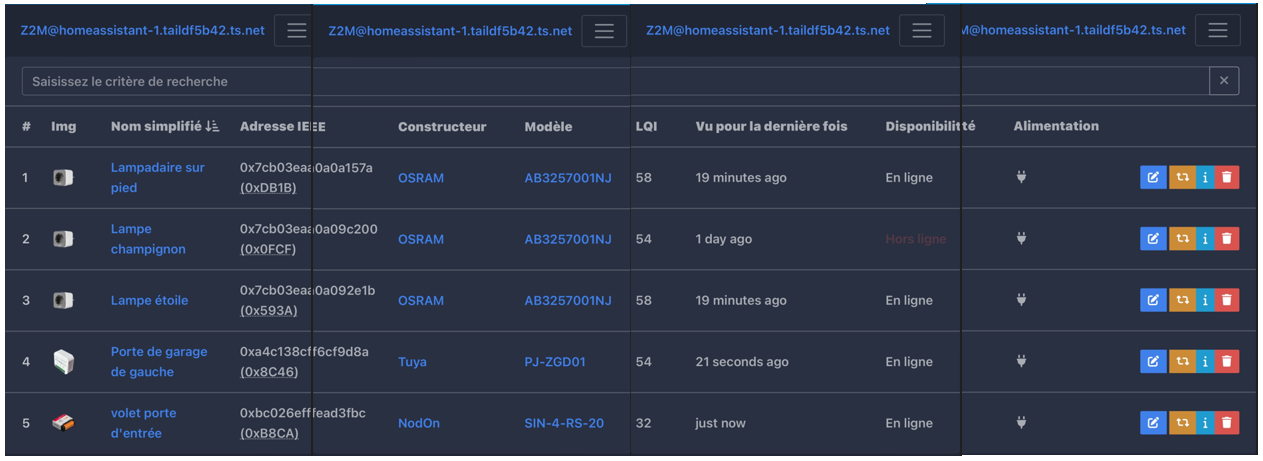Open the Tuya manufacturer link
The image size is (1263, 461).
pos(412,362)
